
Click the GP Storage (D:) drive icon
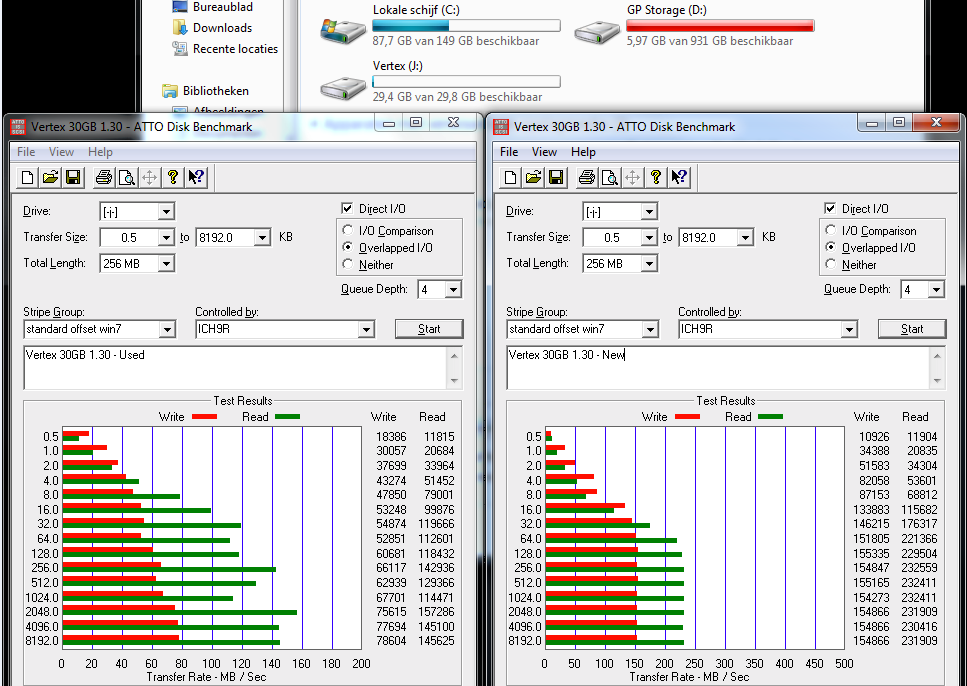(x=597, y=31)
